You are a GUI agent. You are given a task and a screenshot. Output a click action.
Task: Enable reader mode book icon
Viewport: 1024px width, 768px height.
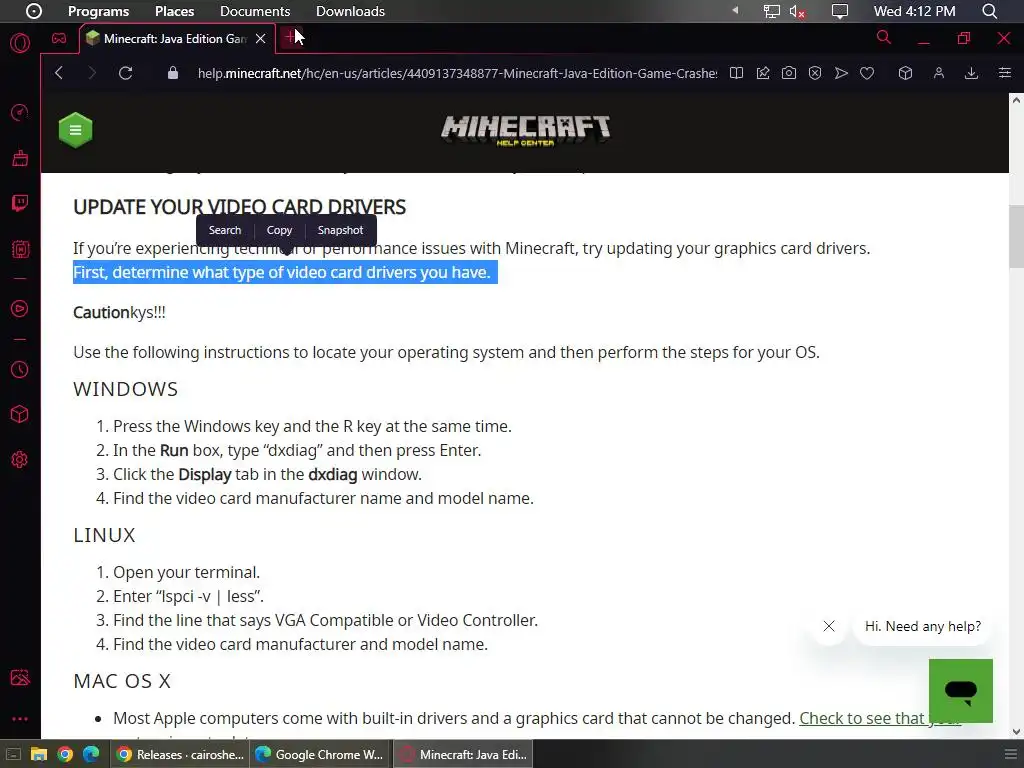pos(736,73)
